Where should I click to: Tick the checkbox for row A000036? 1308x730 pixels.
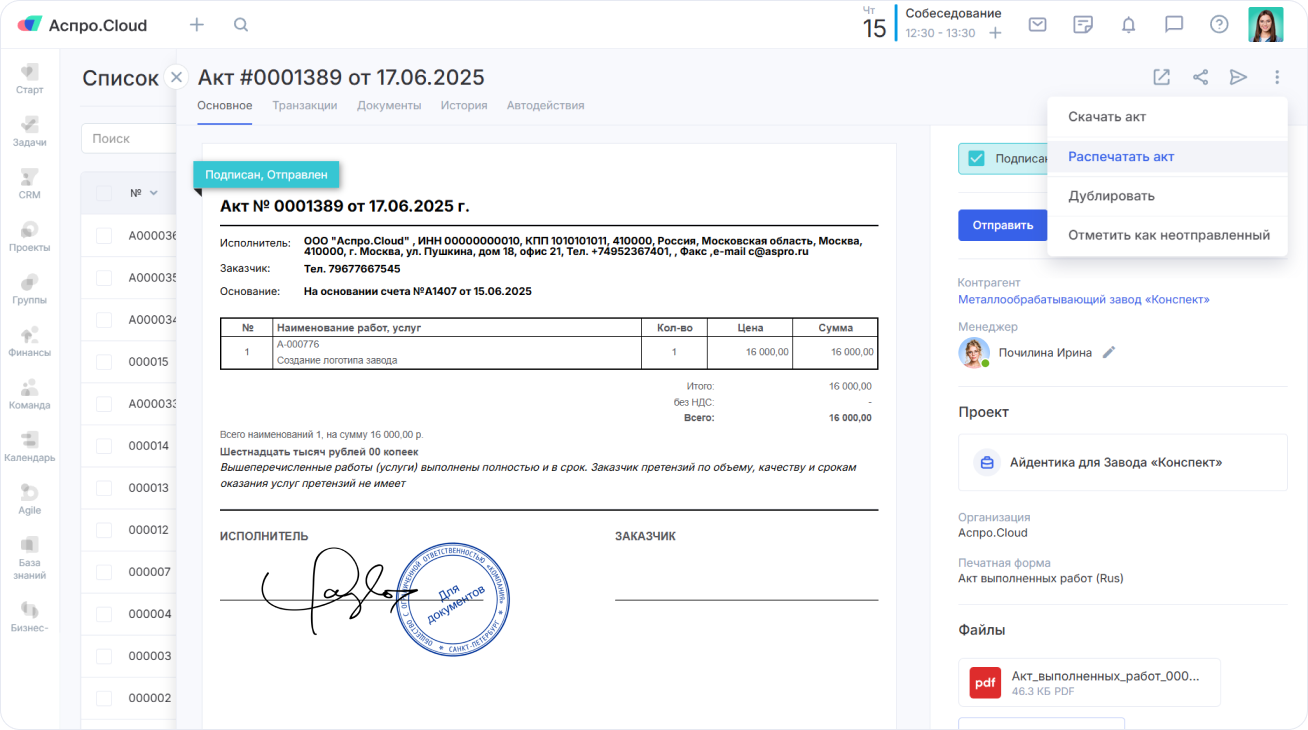104,236
